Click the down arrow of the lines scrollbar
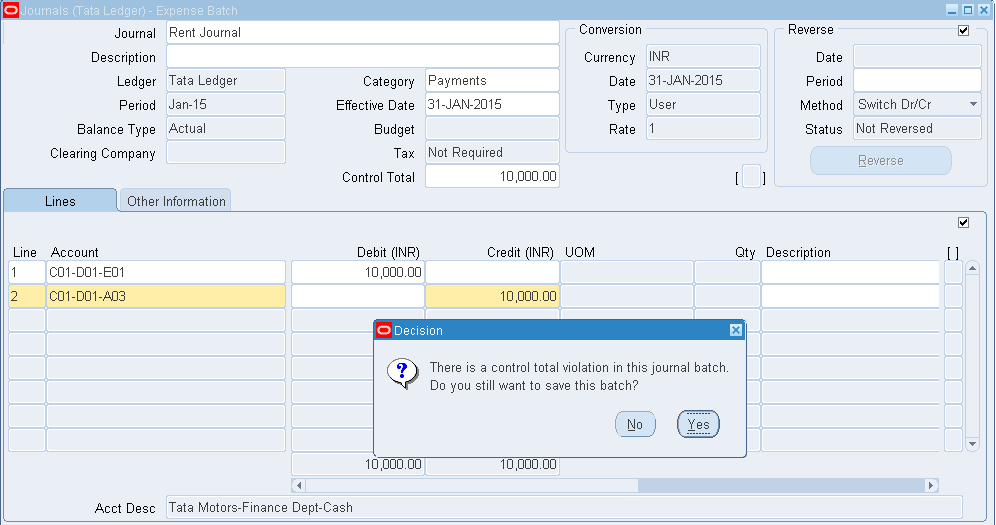 coord(971,442)
